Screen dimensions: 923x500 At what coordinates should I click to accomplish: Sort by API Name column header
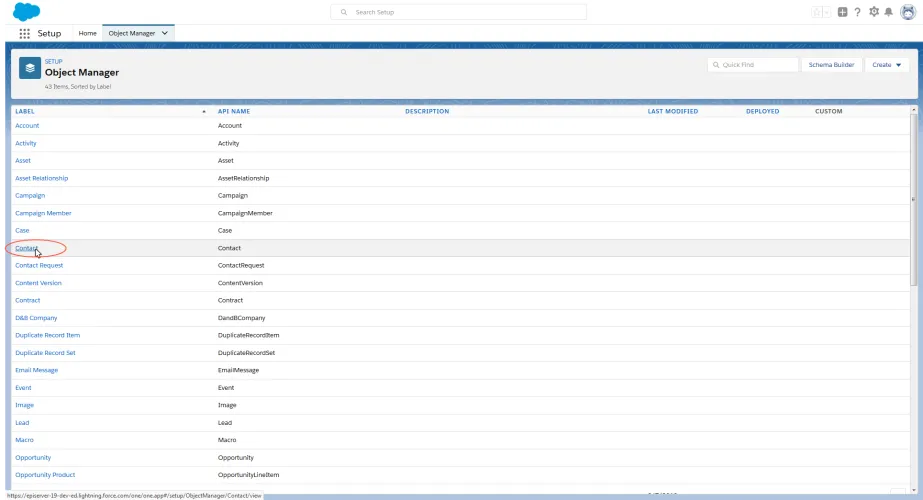coord(234,111)
